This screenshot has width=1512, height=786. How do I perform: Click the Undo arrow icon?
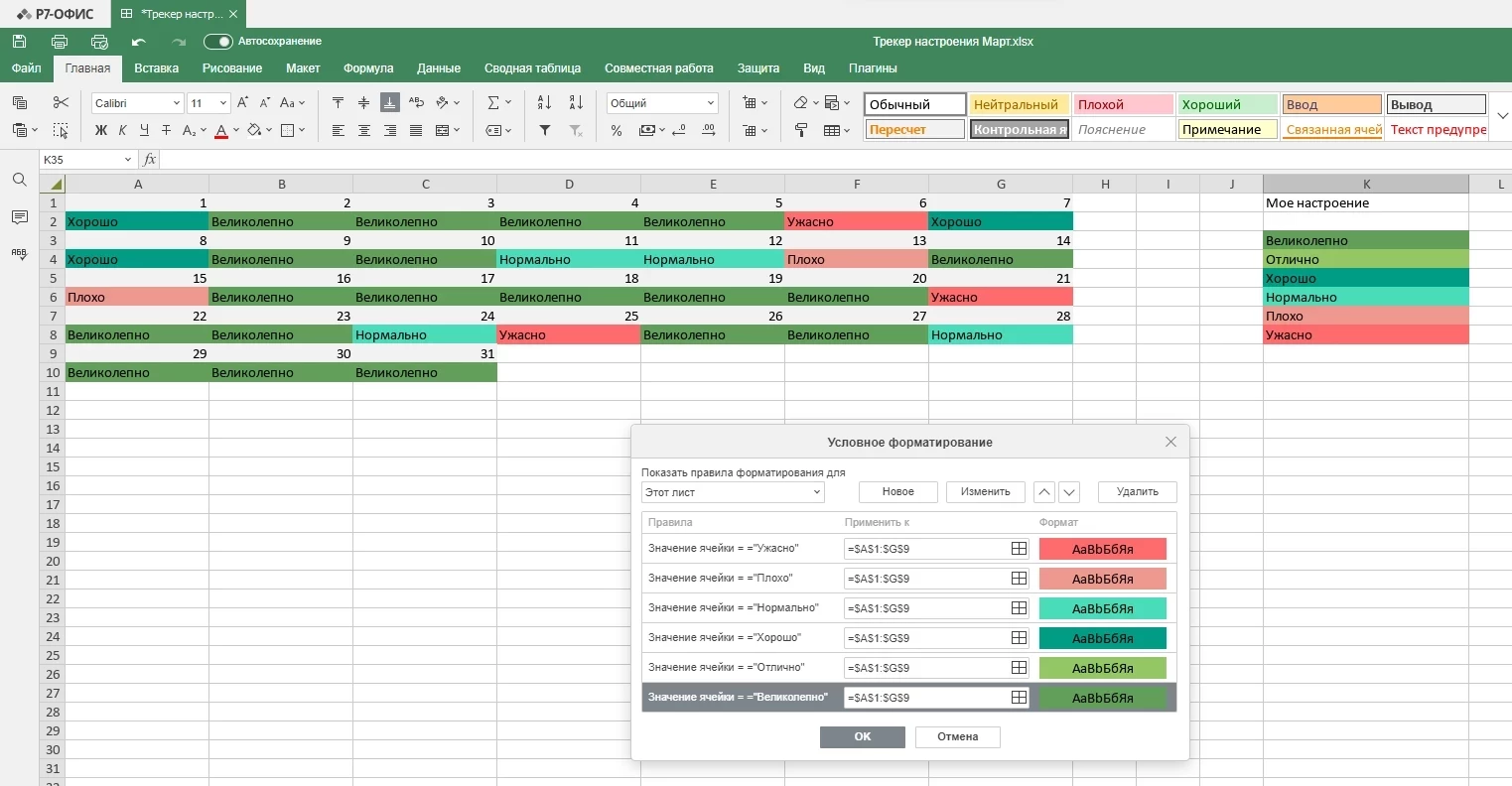tap(139, 42)
